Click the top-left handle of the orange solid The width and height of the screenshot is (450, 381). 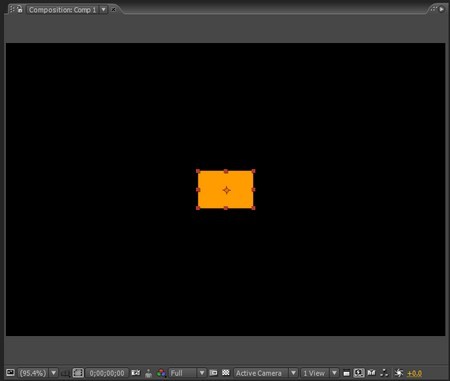point(198,171)
